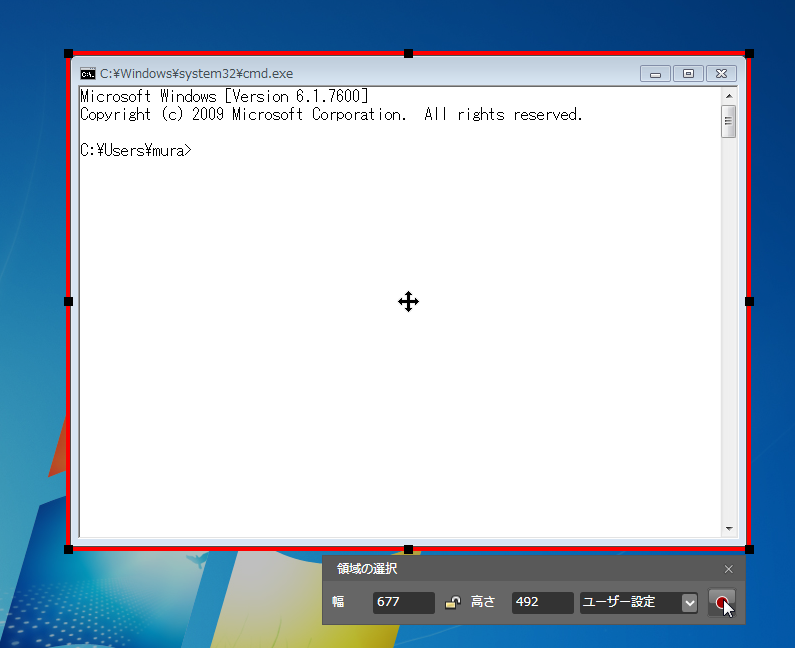Click the right-middle selection handle
This screenshot has width=795, height=648.
pos(749,302)
